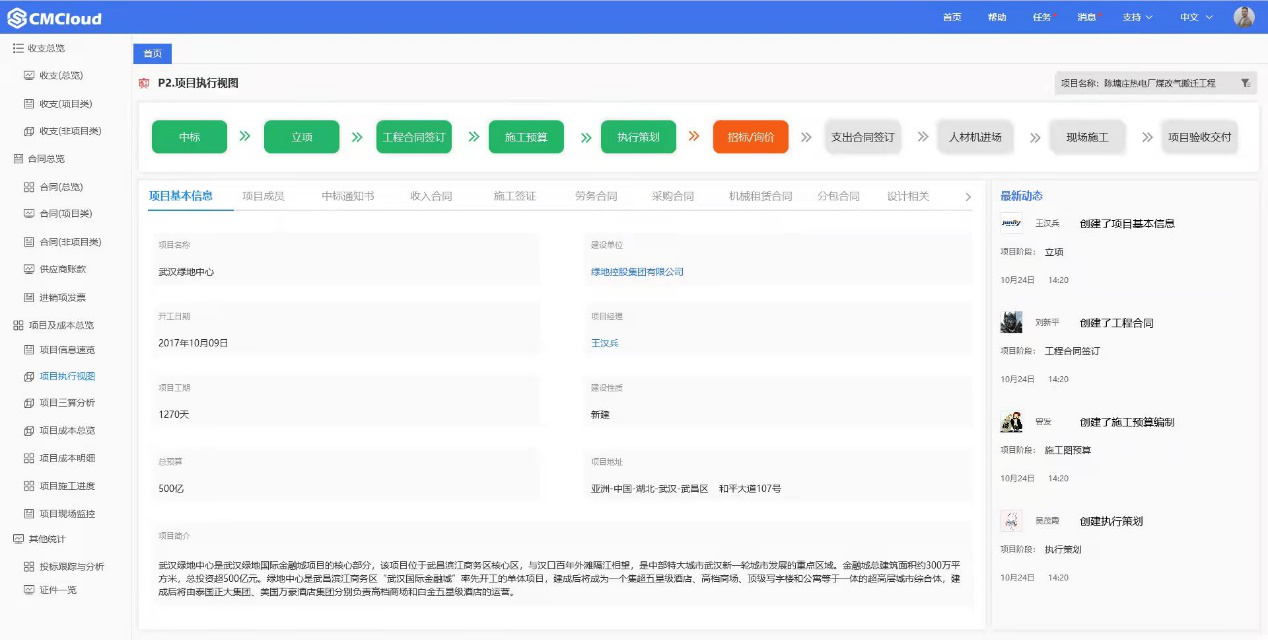Open the user avatar in top bar

pyautogui.click(x=1244, y=17)
